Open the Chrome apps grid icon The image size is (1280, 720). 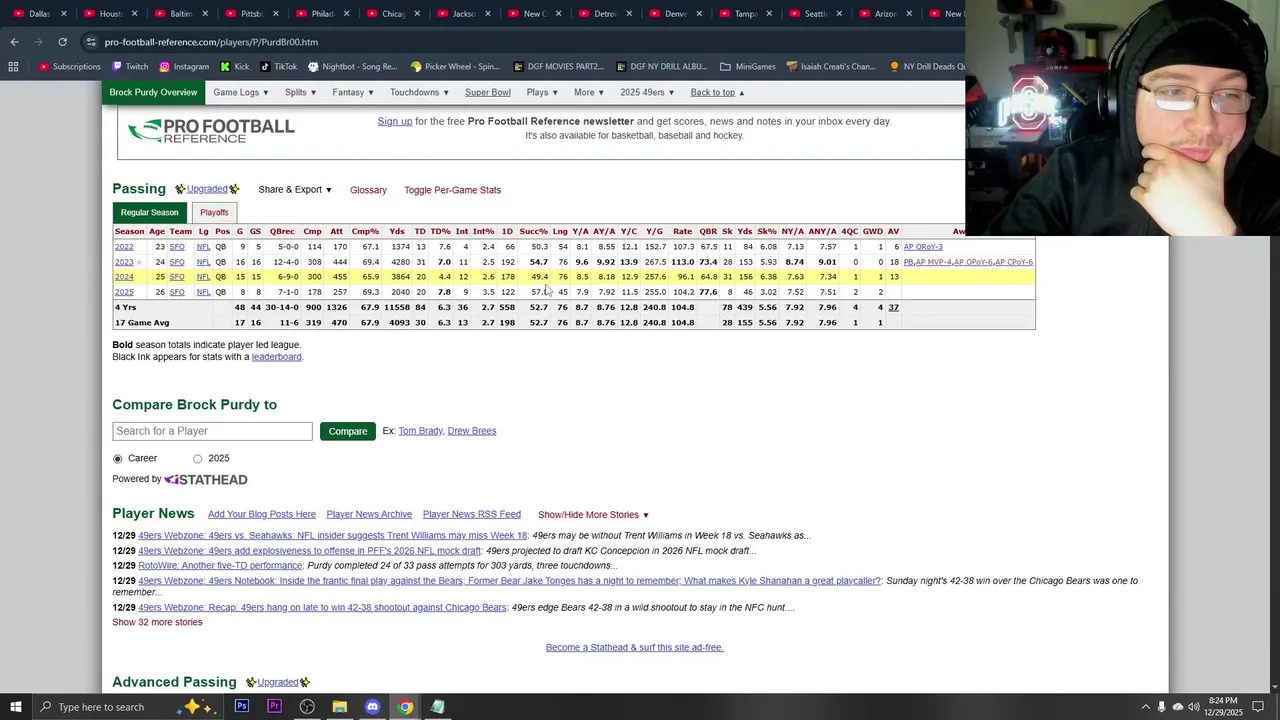[13, 67]
